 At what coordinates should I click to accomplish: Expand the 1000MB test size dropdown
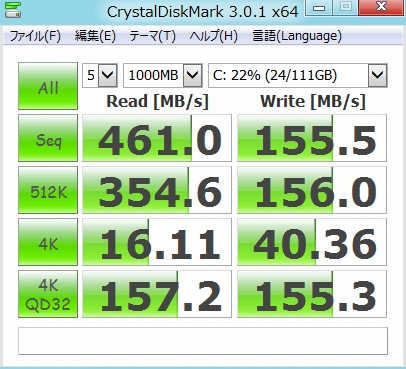[163, 75]
